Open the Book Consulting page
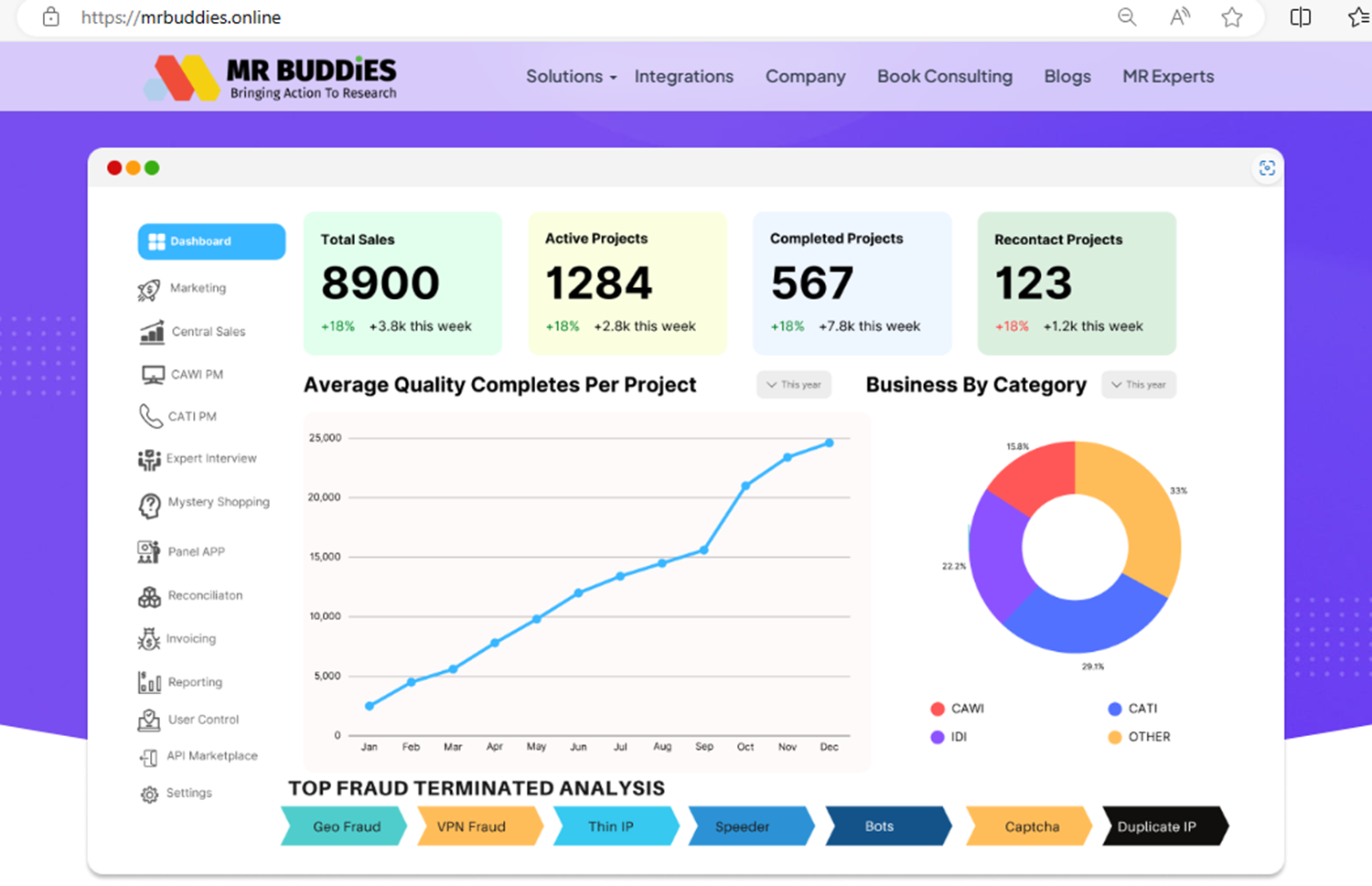1372x886 pixels. click(x=945, y=77)
